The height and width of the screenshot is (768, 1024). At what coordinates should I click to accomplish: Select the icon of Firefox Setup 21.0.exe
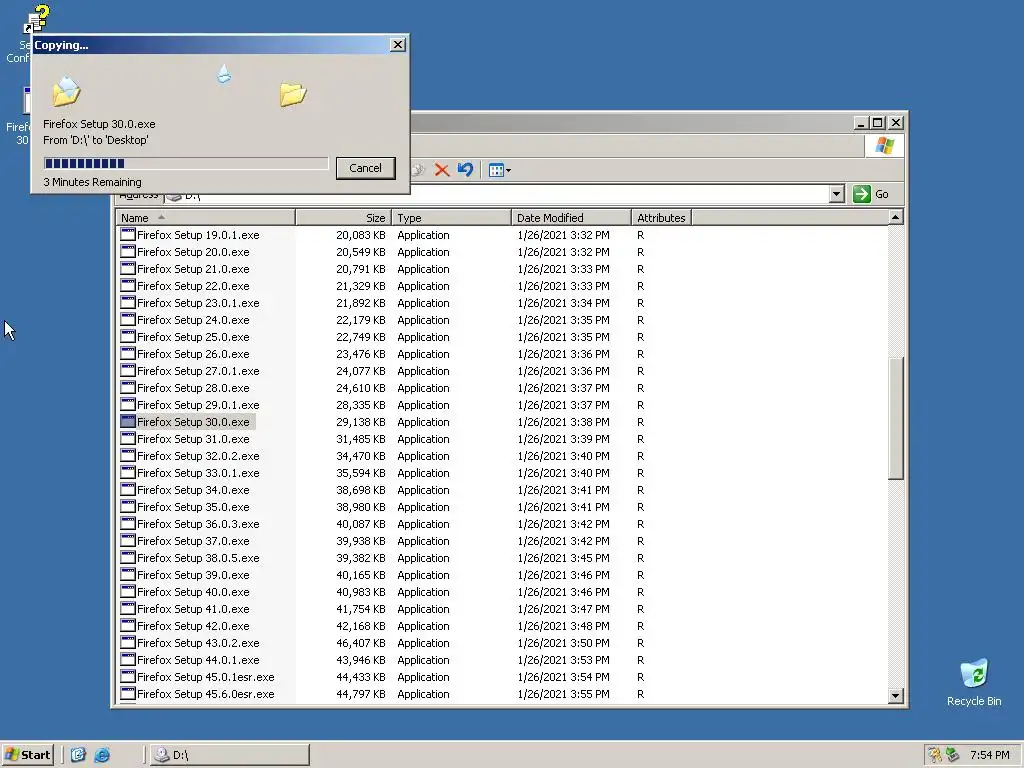click(128, 268)
